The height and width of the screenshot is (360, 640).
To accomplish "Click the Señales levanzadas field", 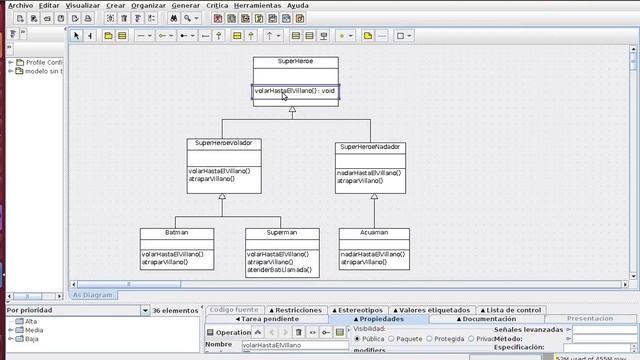I will (x=604, y=329).
